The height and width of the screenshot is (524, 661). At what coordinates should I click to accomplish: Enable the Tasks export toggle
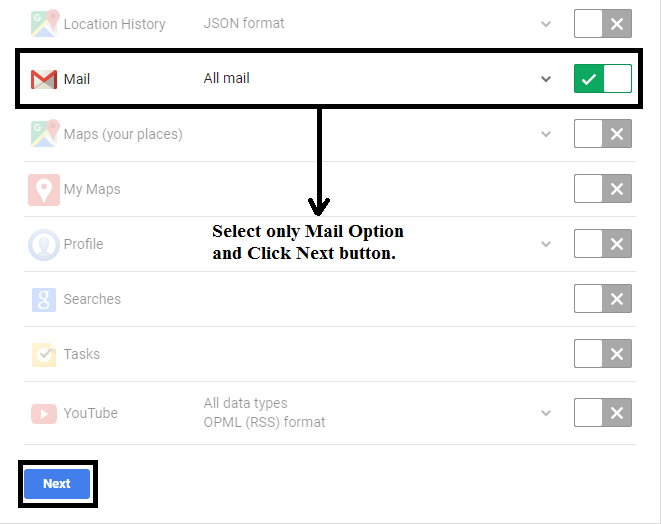[x=603, y=354]
